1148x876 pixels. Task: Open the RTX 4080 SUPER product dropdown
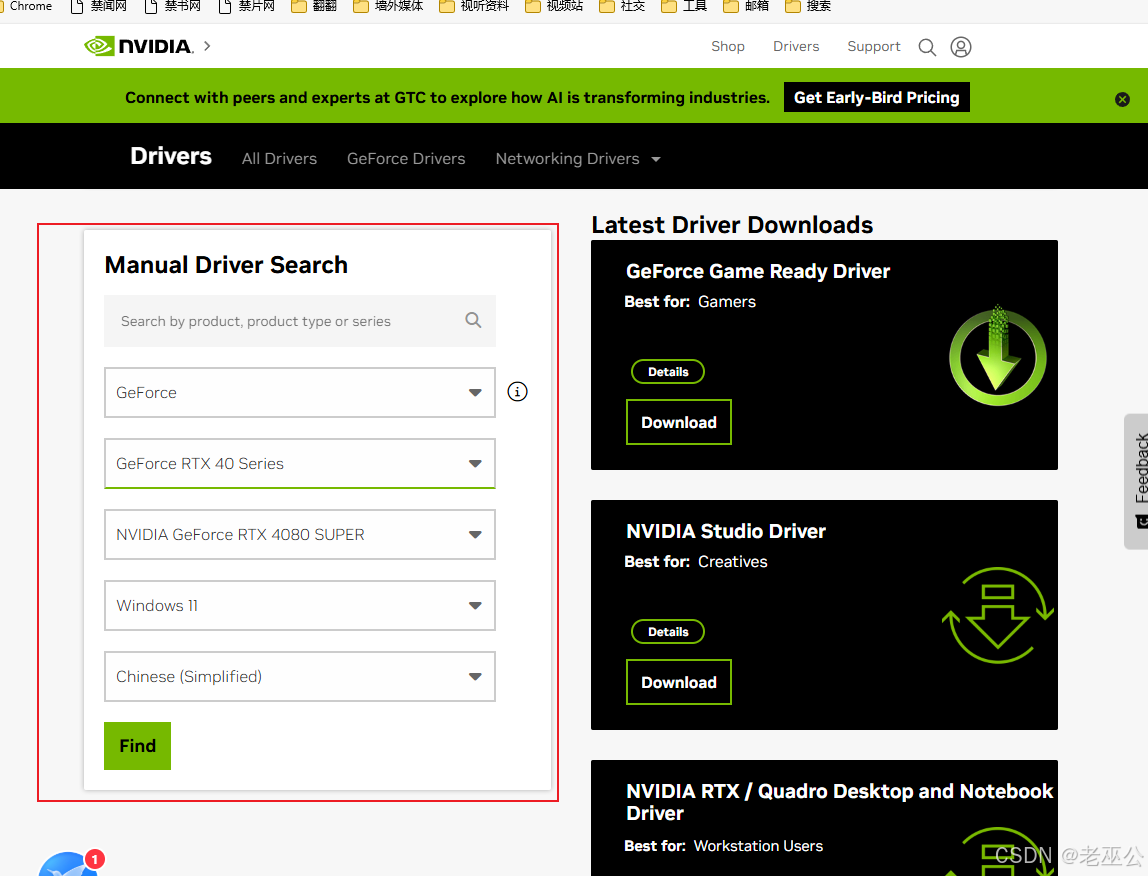tap(299, 535)
